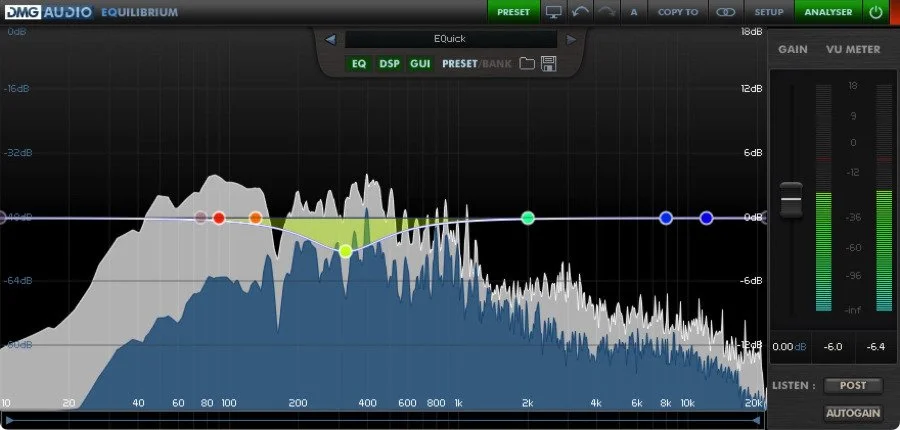Image resolution: width=900 pixels, height=430 pixels.
Task: Click the GAIN label
Action: pyautogui.click(x=793, y=49)
